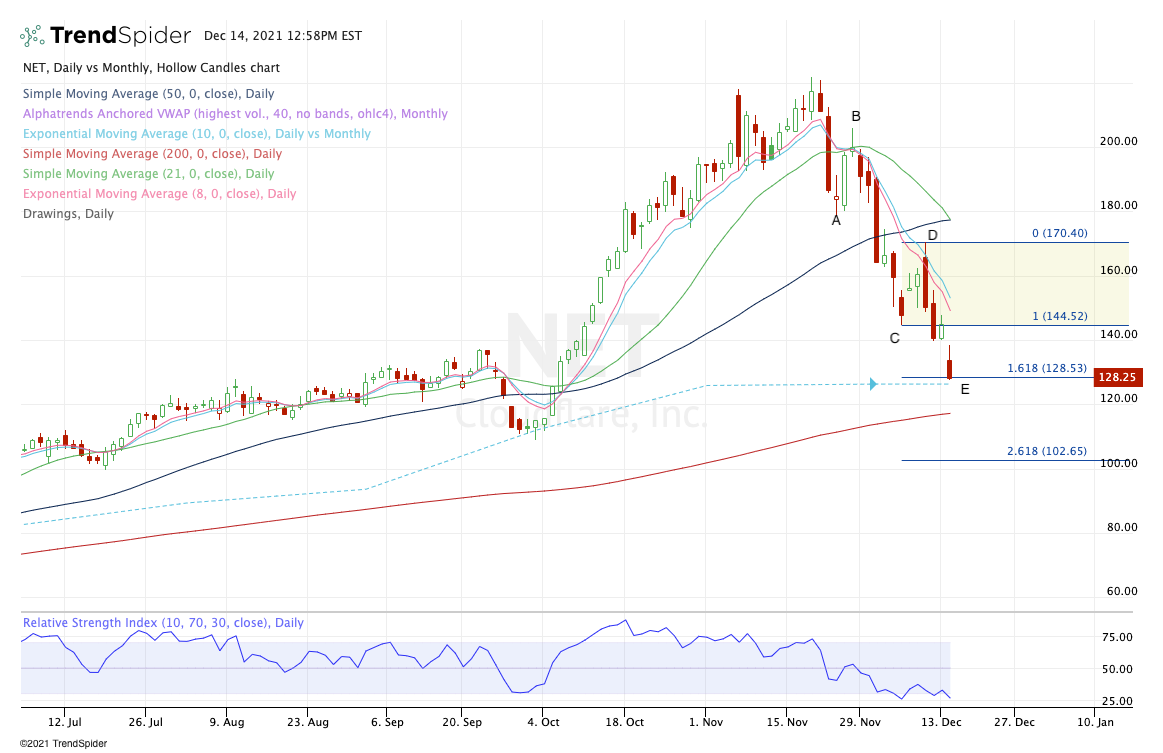Select the 'NET, Daily vs Monthly, Hollow Candles chart' title
The height and width of the screenshot is (753, 1163).
(x=151, y=68)
